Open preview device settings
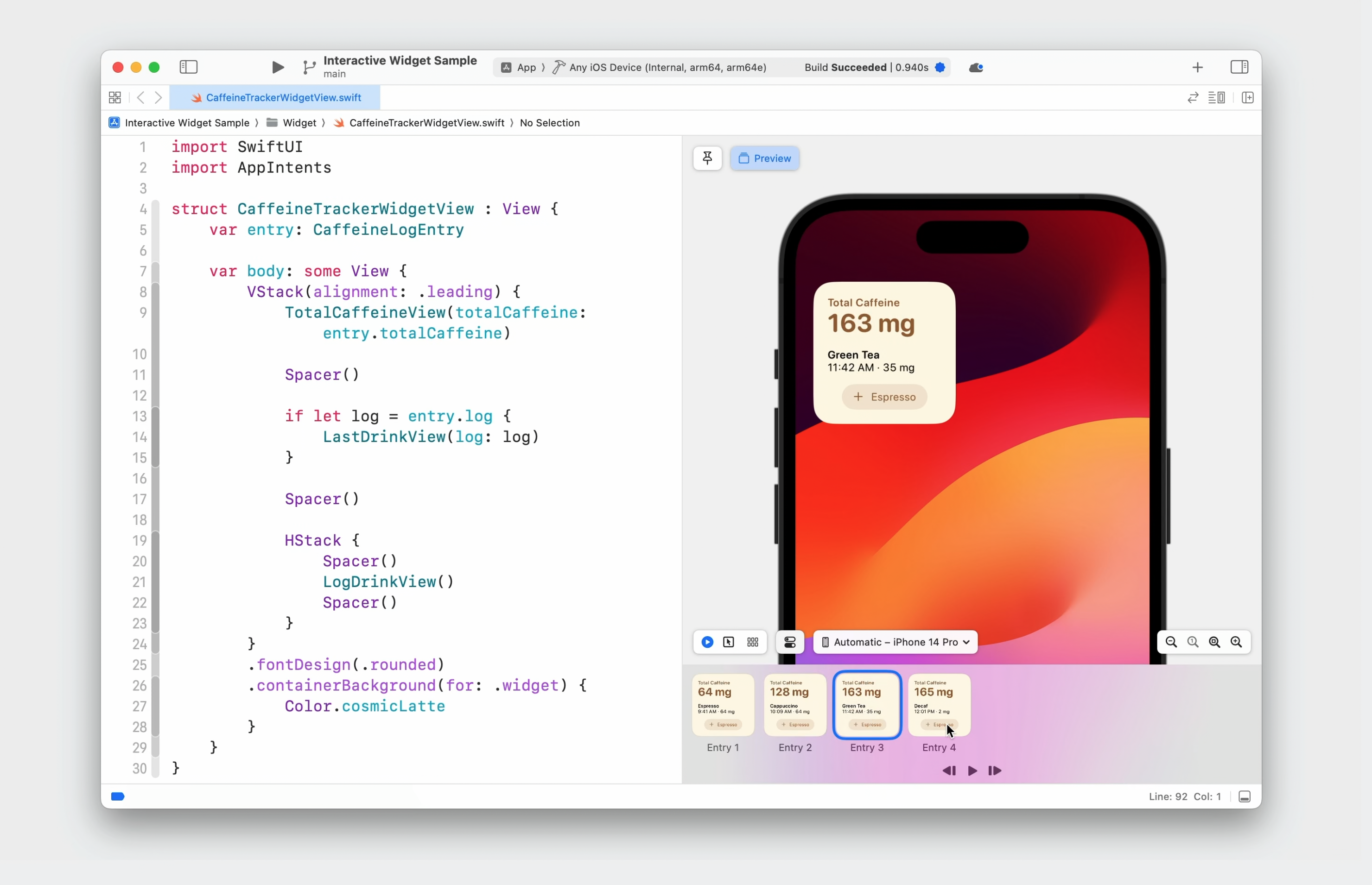This screenshot has height=885, width=1372. 790,643
